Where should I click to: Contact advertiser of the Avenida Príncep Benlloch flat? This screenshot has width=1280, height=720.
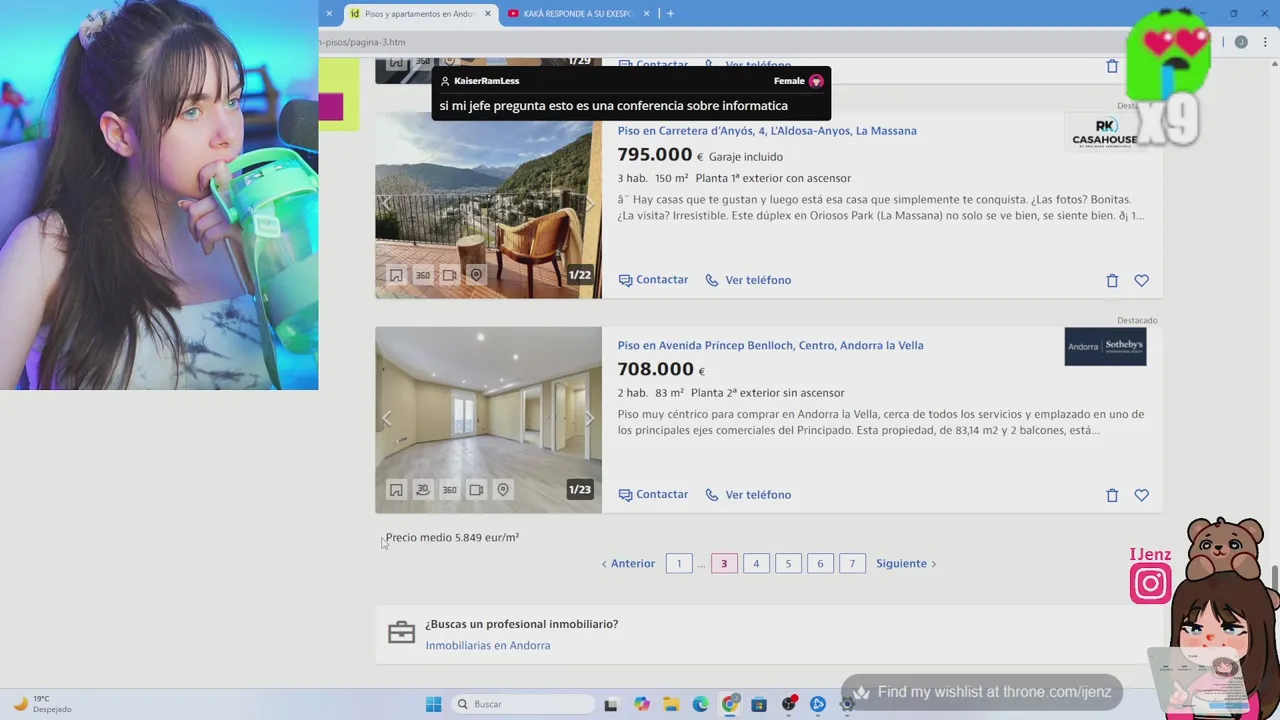(653, 494)
